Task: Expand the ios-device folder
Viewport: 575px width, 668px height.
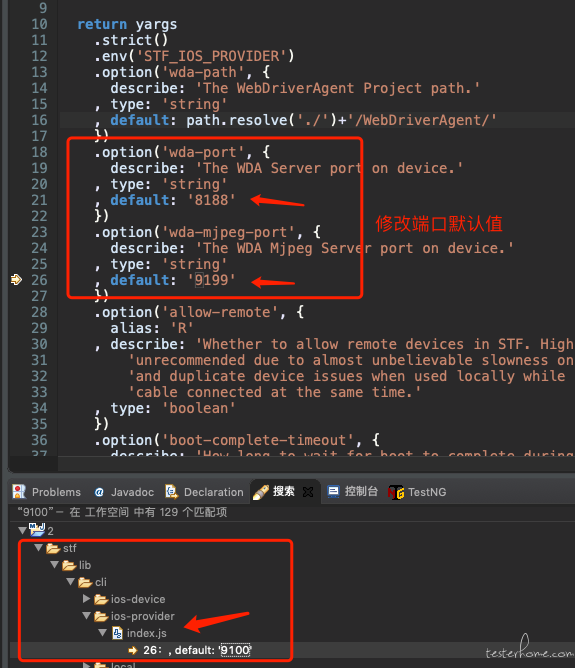Action: click(86, 599)
